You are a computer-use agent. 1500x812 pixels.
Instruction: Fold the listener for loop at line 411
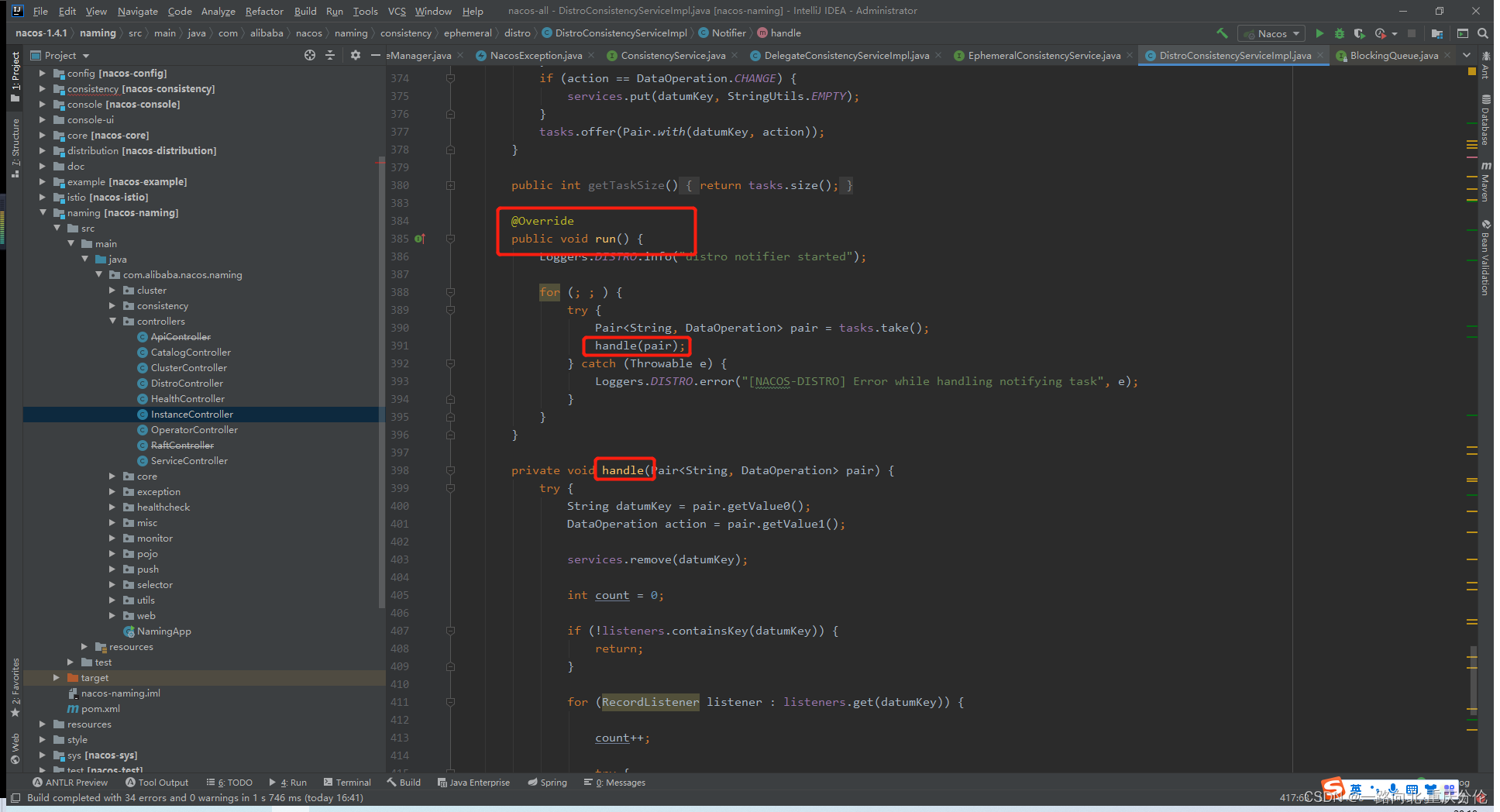click(x=450, y=702)
